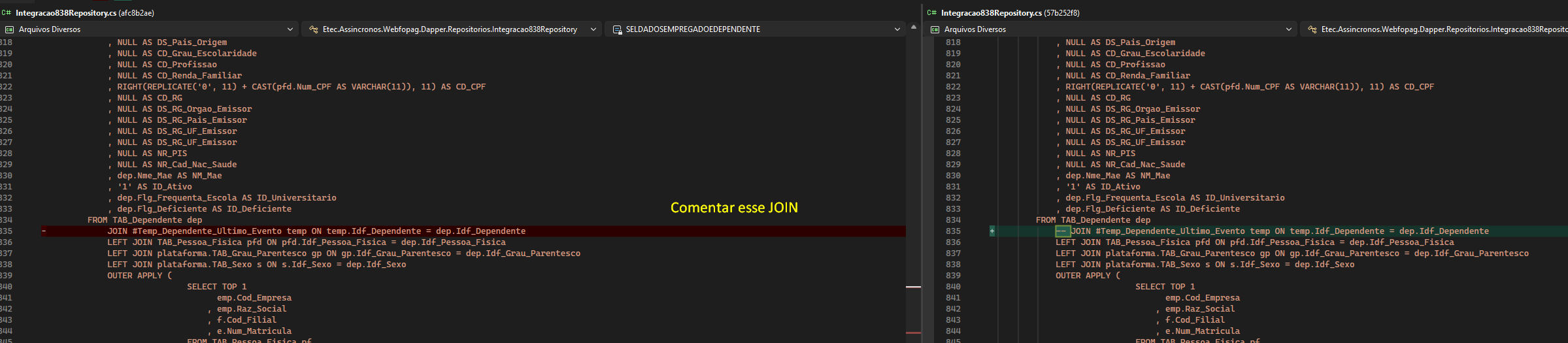This screenshot has width=1568, height=343.
Task: Click the red minus marker on the removed JOIN line
Action: (44, 231)
